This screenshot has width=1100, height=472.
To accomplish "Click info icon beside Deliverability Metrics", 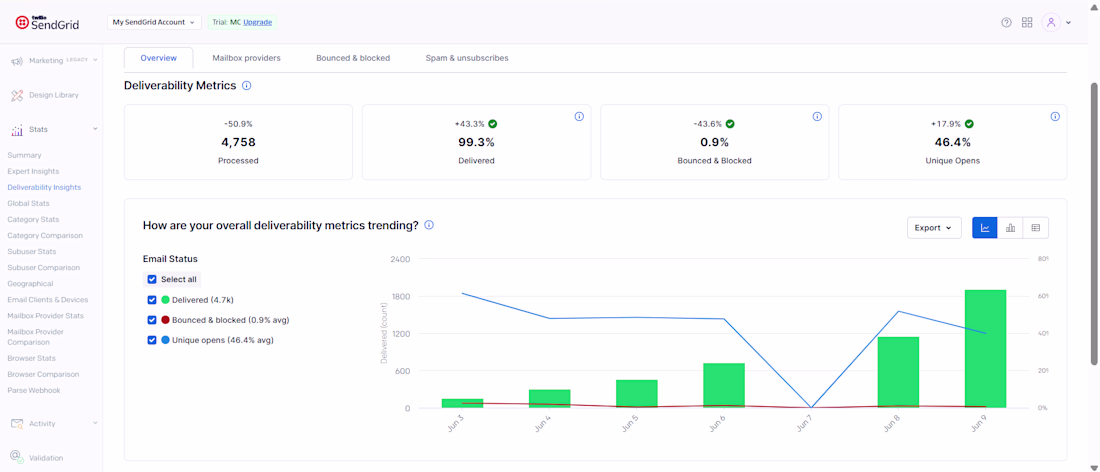I will [246, 86].
